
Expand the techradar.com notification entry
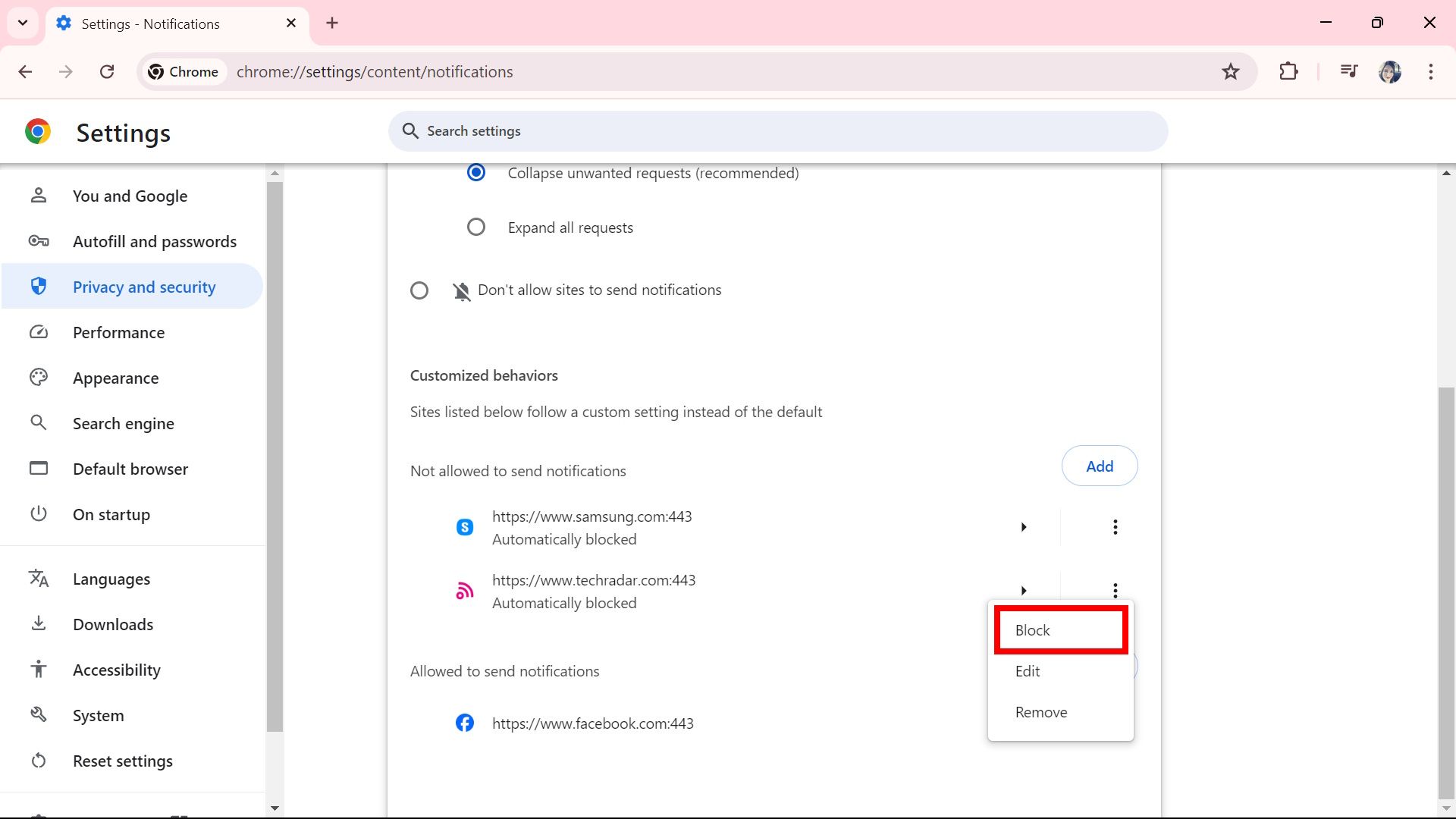click(x=1024, y=590)
